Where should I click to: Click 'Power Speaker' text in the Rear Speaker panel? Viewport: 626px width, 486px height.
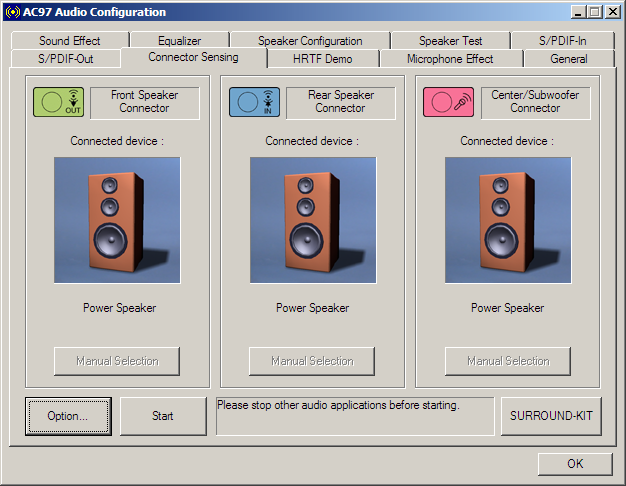tap(313, 308)
